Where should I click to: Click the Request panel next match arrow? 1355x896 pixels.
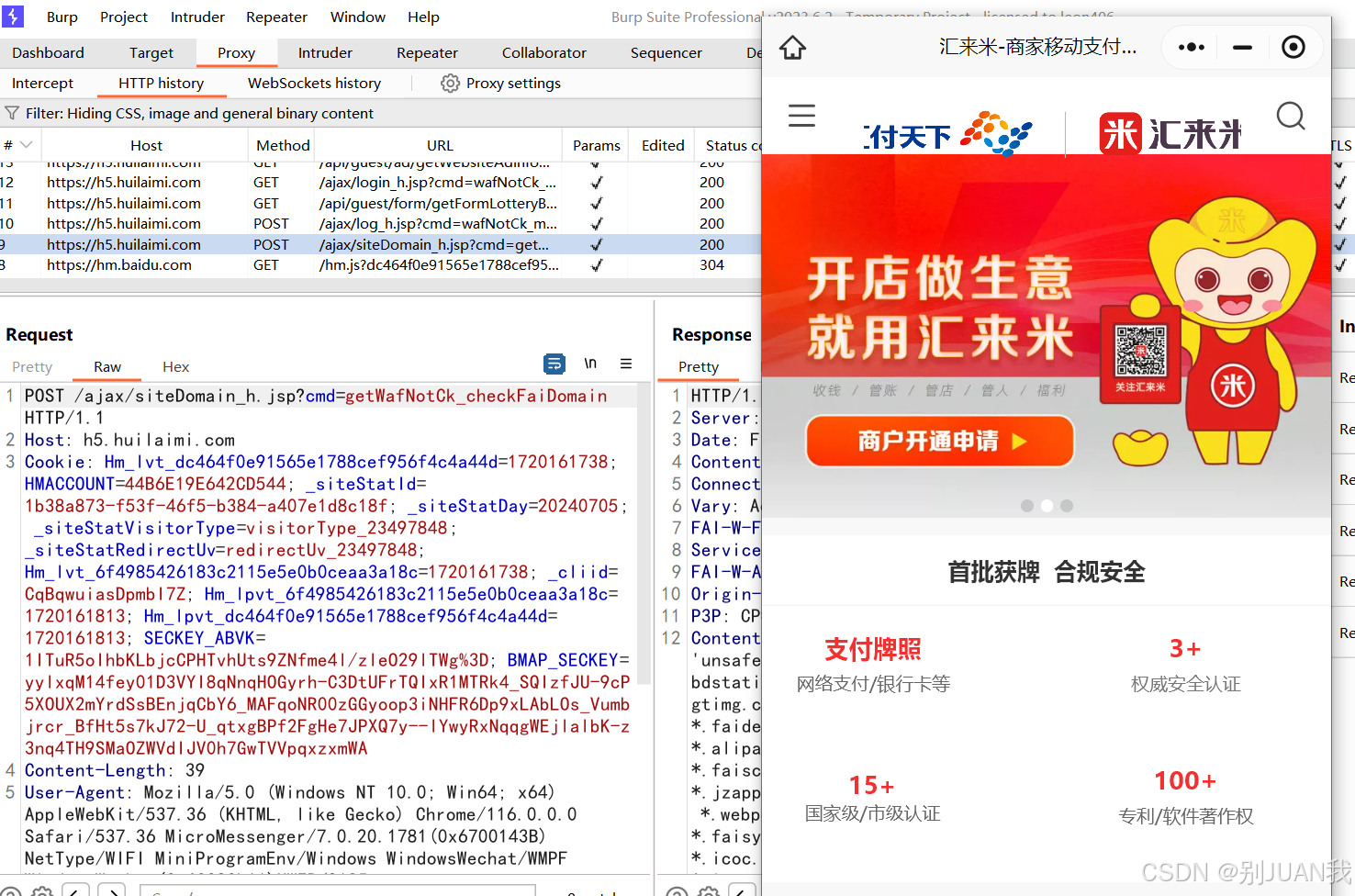click(x=112, y=890)
